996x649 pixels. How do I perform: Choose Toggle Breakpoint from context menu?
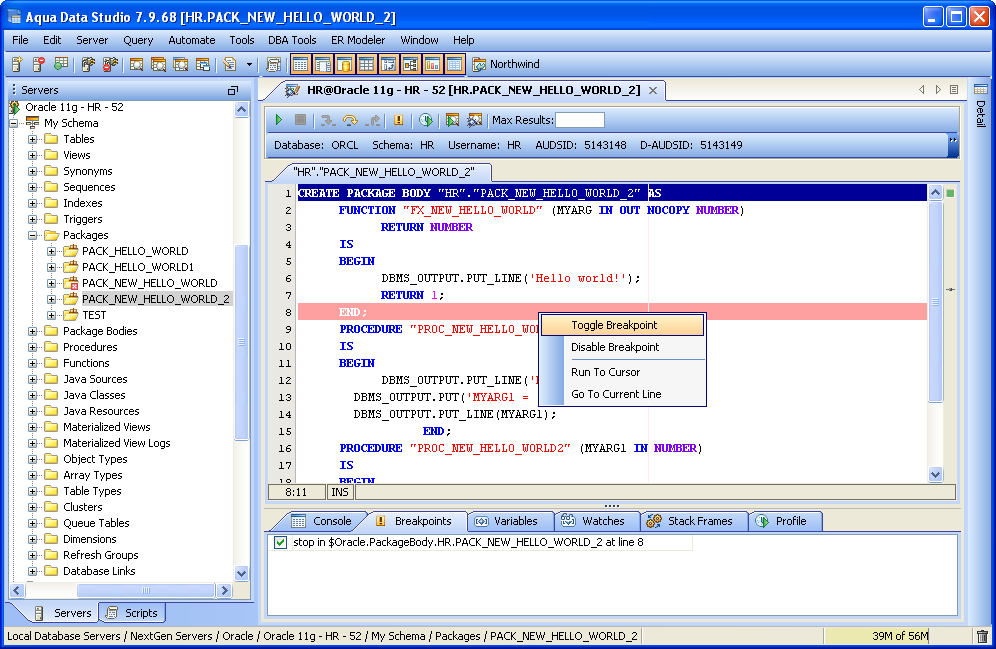coord(614,325)
